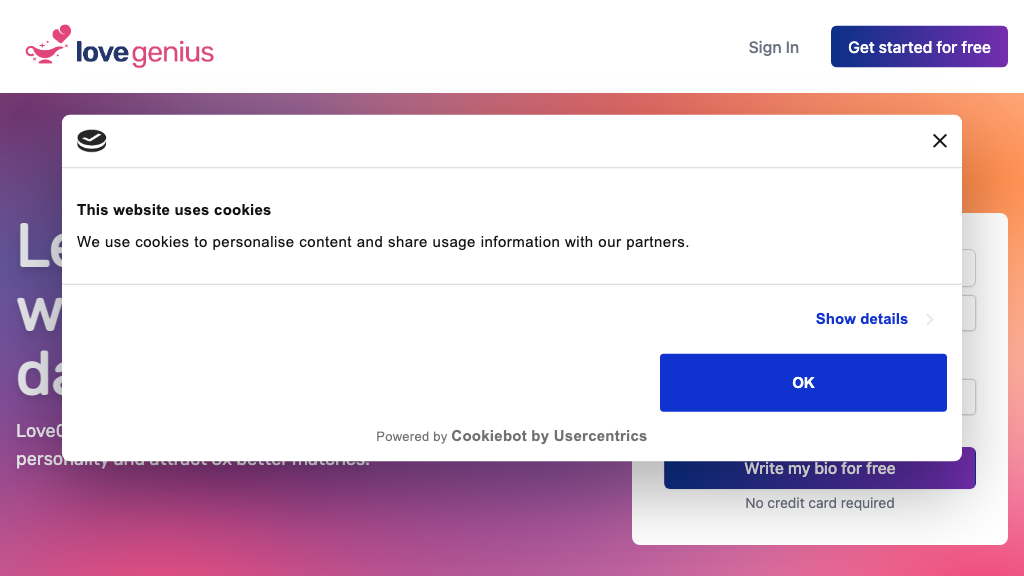
Task: Click the pink heart above the lamp logo
Action: click(62, 34)
